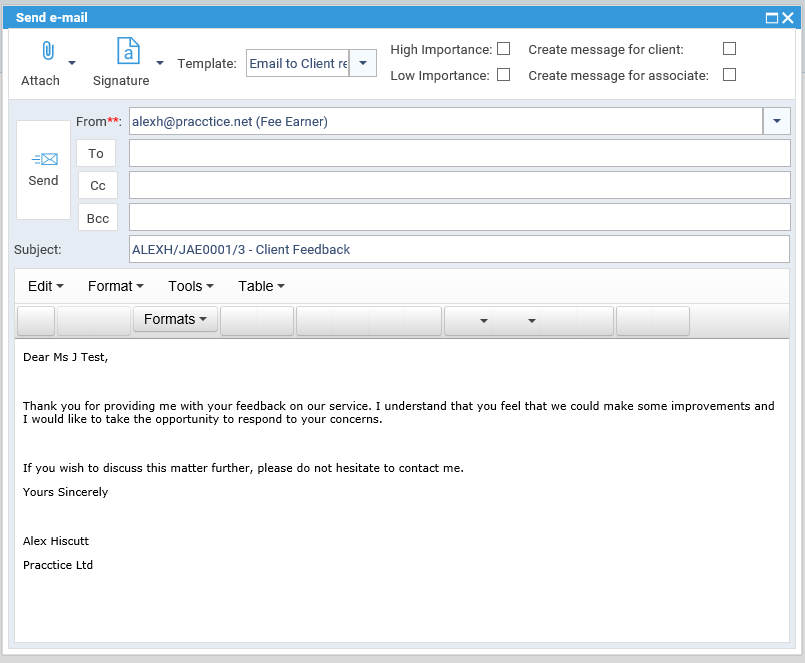Click the 'If you wish to discuss' sentence

point(243,468)
